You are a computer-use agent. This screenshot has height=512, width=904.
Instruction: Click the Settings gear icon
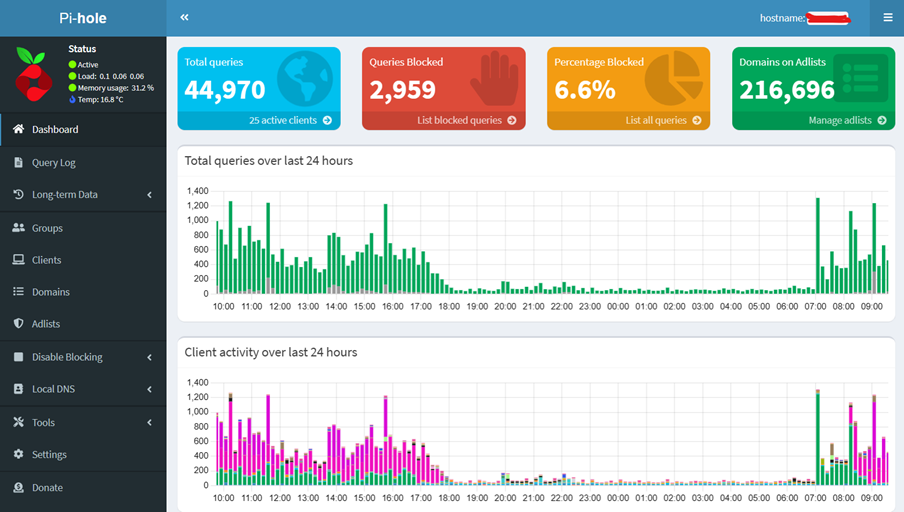click(18, 454)
